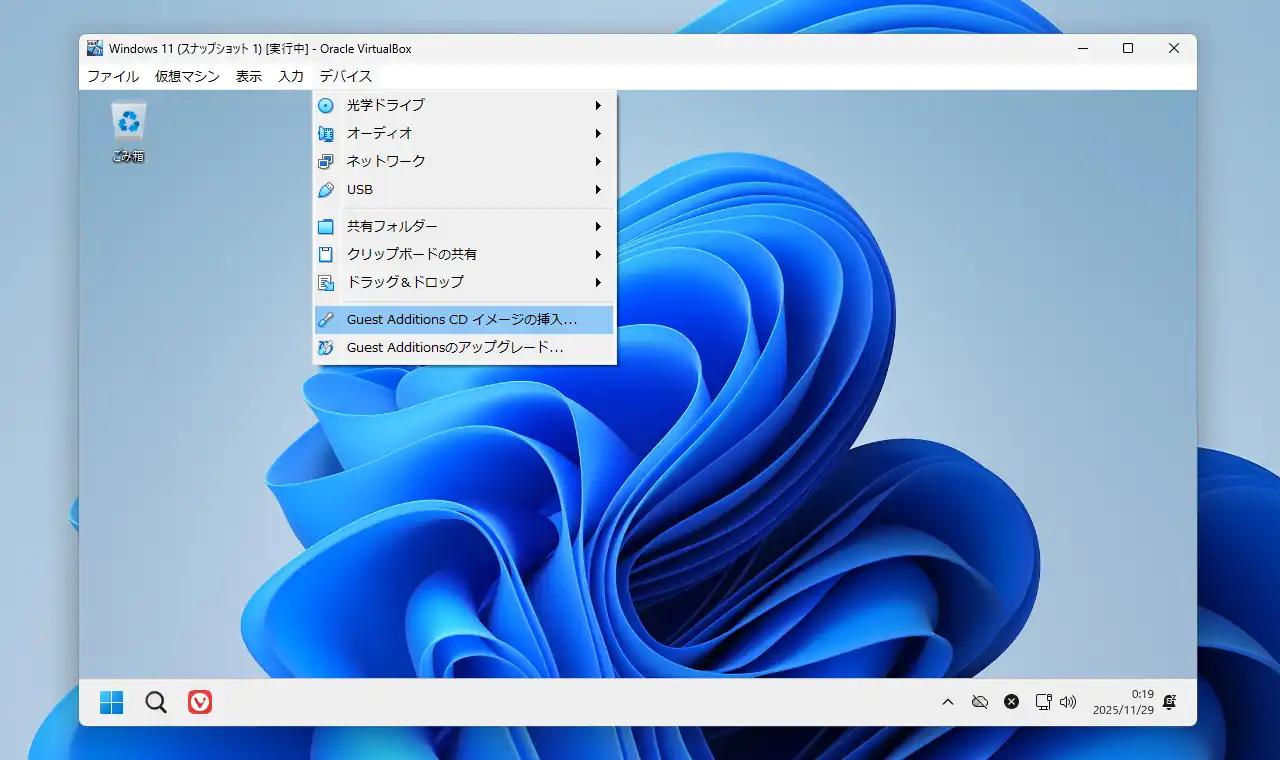Click the cloud sync tray icon
This screenshot has width=1280, height=760.
(980, 702)
